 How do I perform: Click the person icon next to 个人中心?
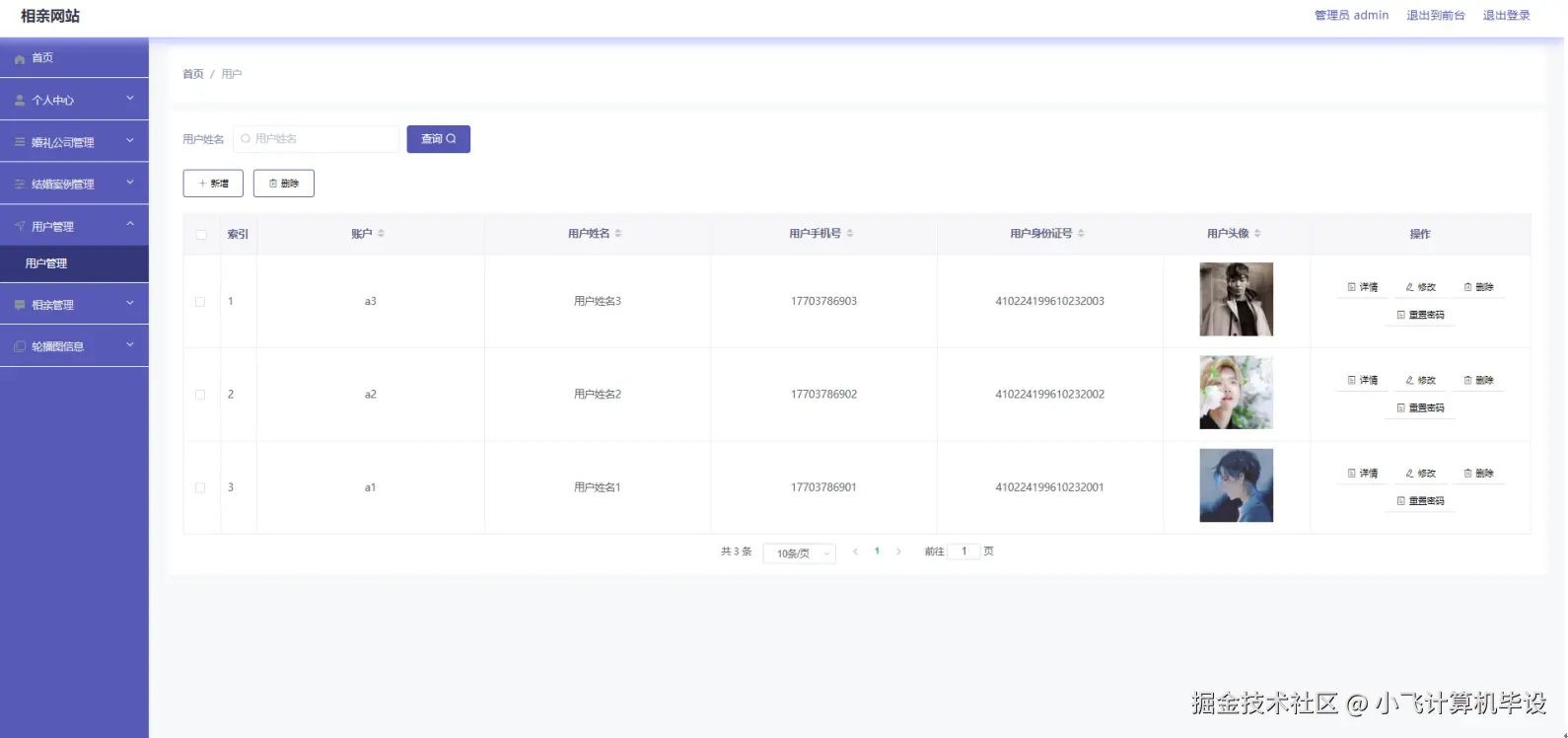click(20, 101)
